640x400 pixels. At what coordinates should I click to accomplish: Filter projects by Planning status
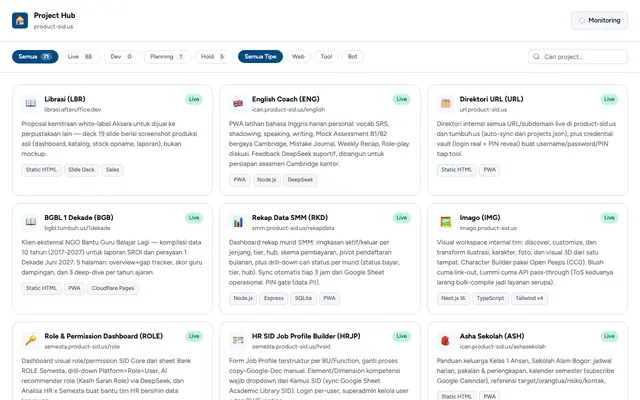coord(167,57)
